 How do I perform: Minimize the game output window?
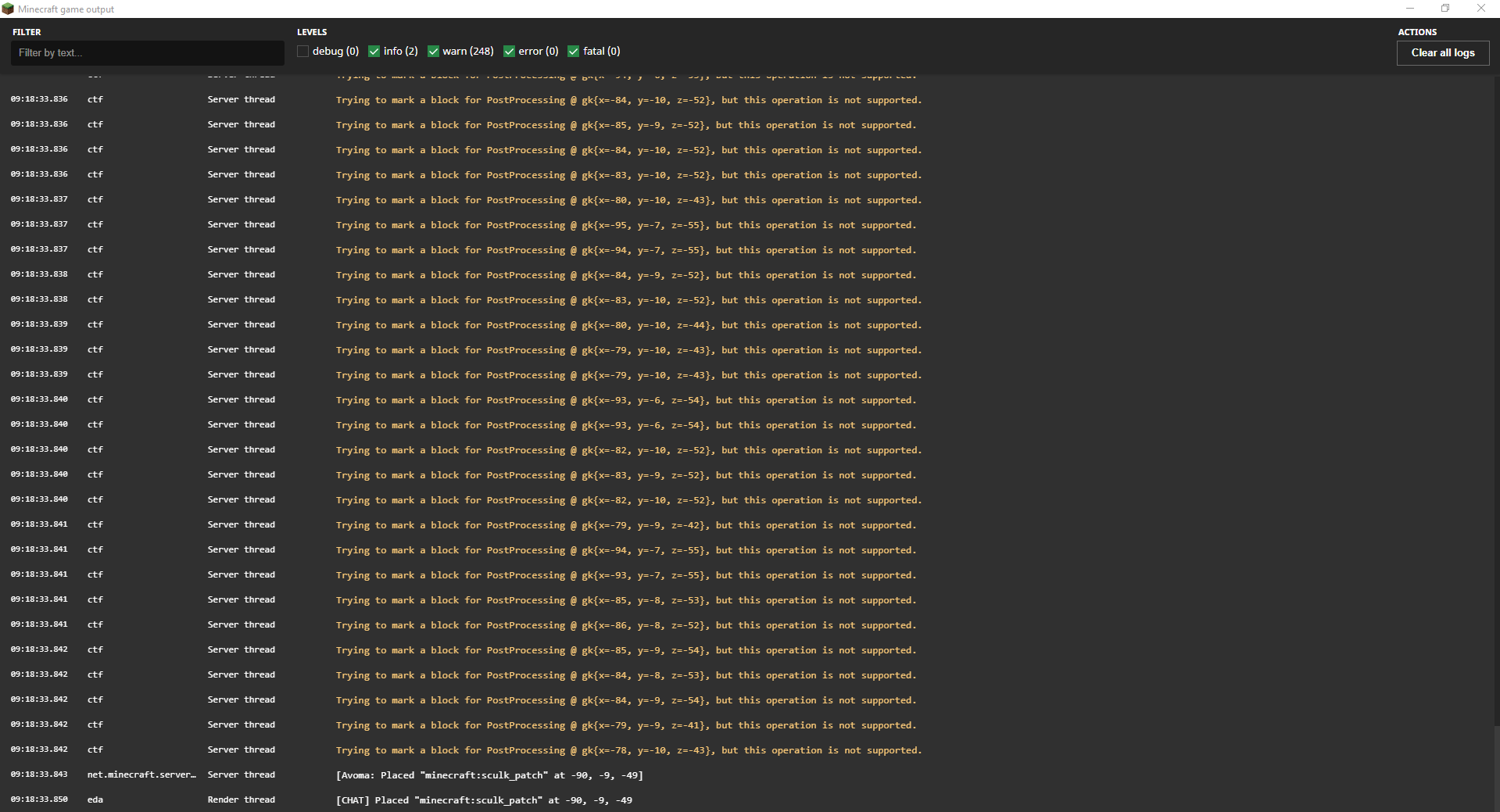pyautogui.click(x=1410, y=9)
